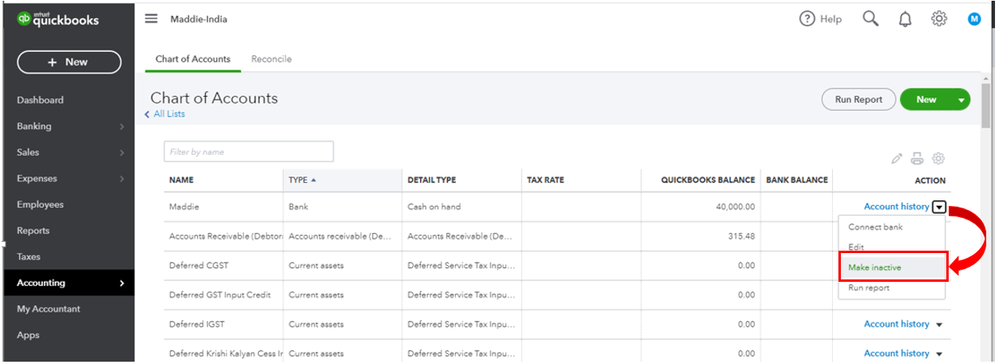Image resolution: width=999 pixels, height=364 pixels.
Task: Click the + New button in the sidebar
Action: point(69,62)
